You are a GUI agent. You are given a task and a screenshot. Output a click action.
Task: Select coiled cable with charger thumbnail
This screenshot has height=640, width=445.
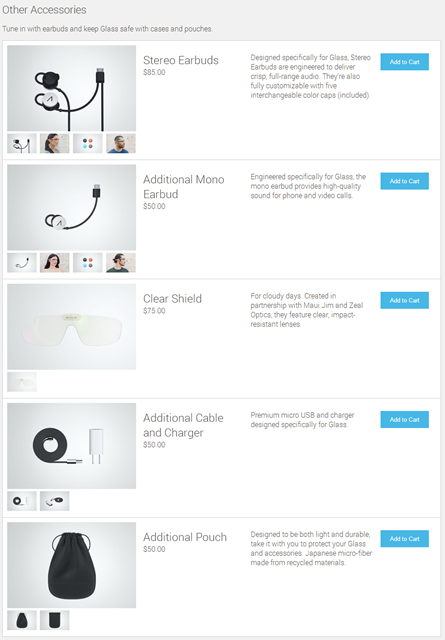click(22, 501)
